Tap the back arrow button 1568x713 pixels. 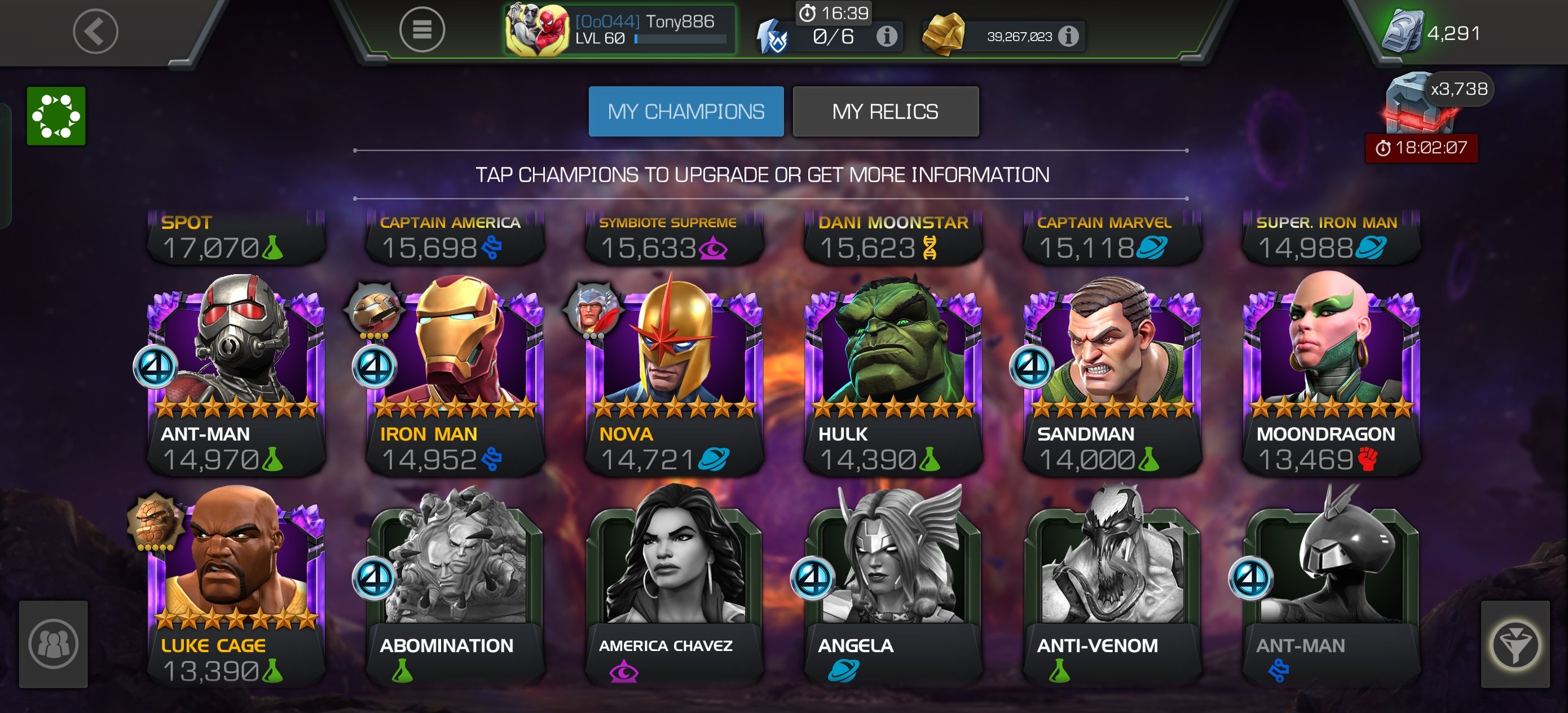(95, 31)
